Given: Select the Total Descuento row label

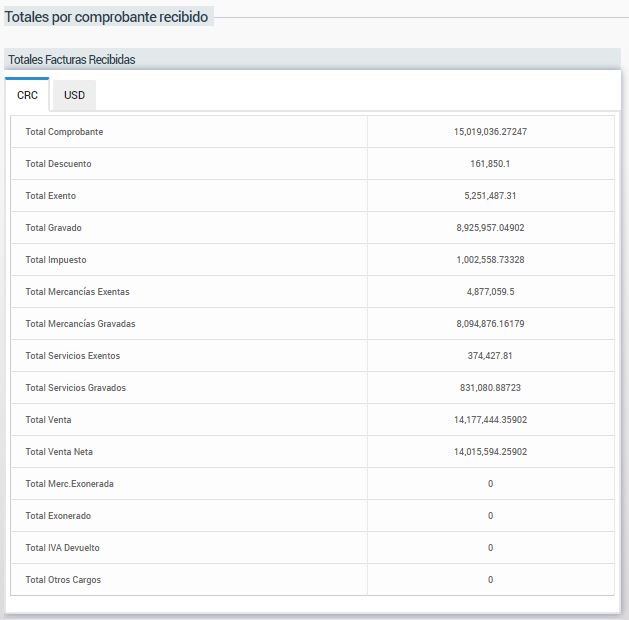Looking at the screenshot, I should [58, 164].
